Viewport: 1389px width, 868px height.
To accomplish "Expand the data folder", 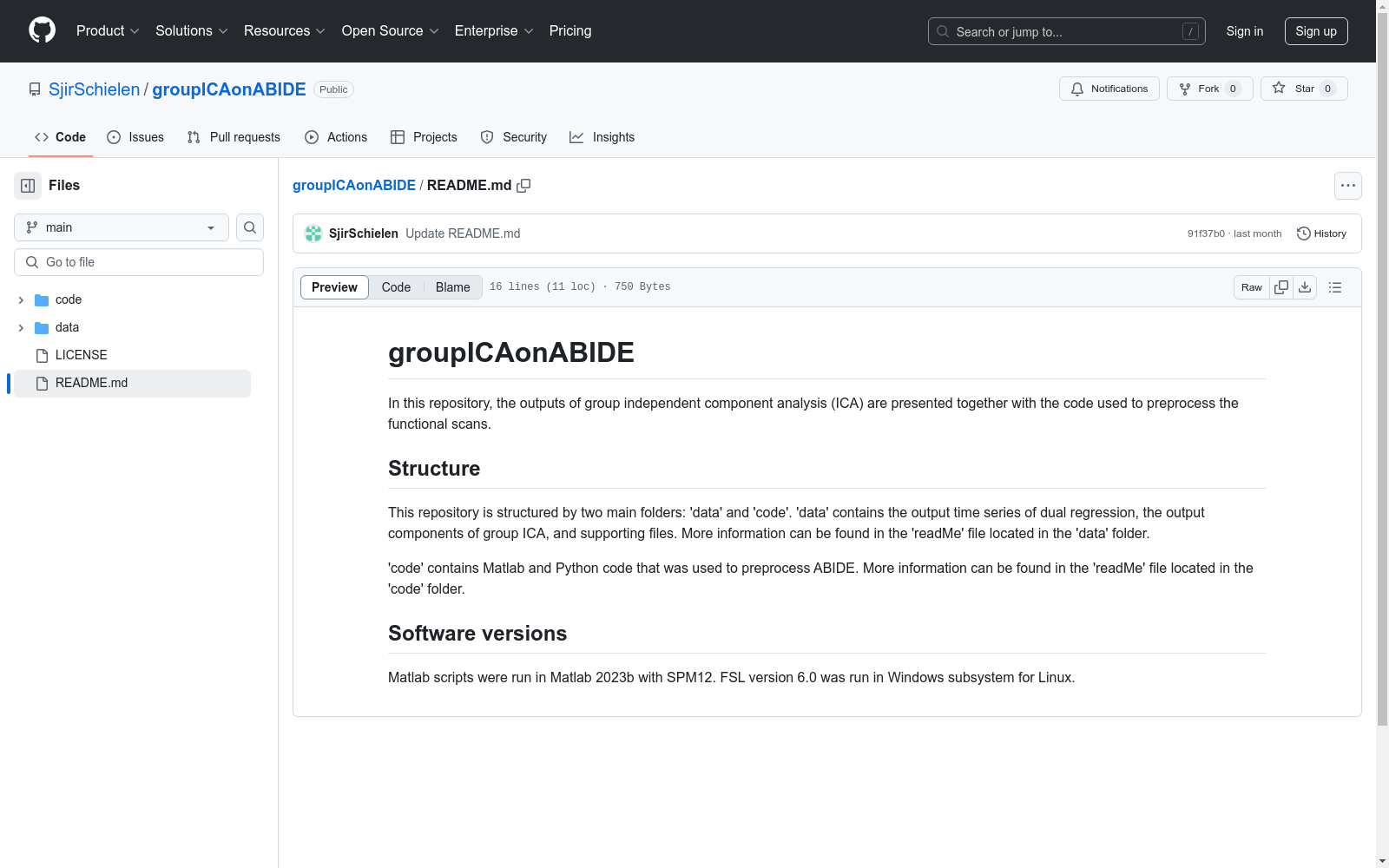I will pyautogui.click(x=21, y=328).
